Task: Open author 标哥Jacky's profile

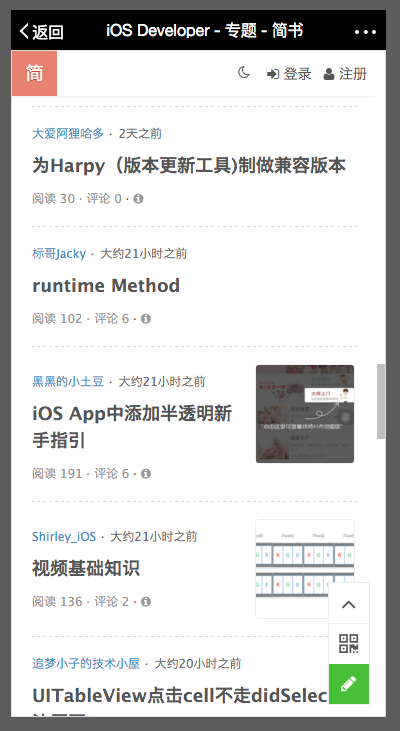Action: point(59,254)
